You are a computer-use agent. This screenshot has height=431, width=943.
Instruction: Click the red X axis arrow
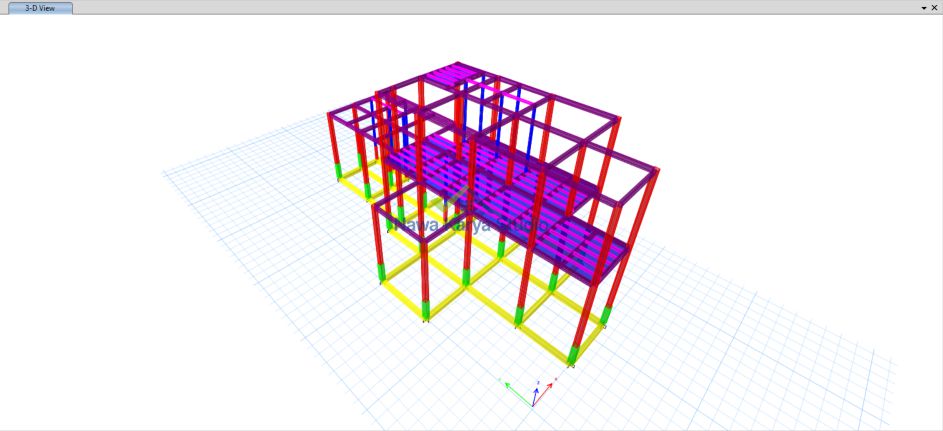coord(550,384)
